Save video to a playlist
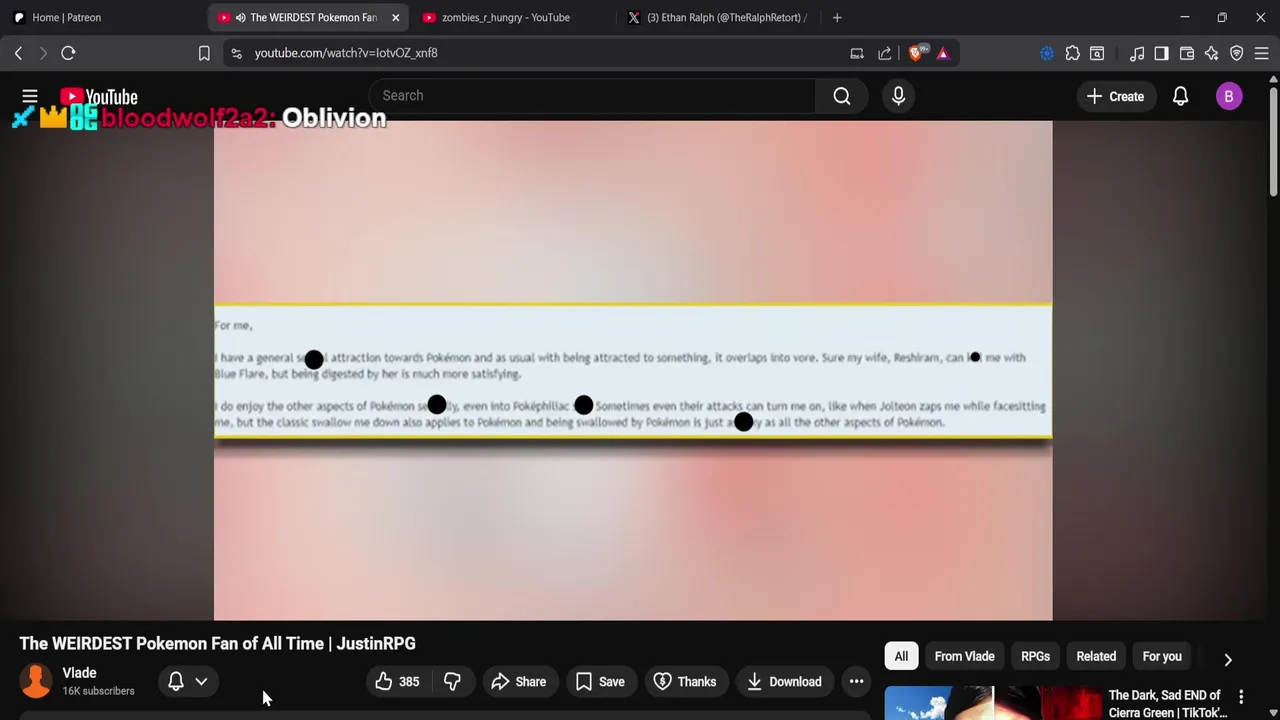1280x720 pixels. click(600, 681)
